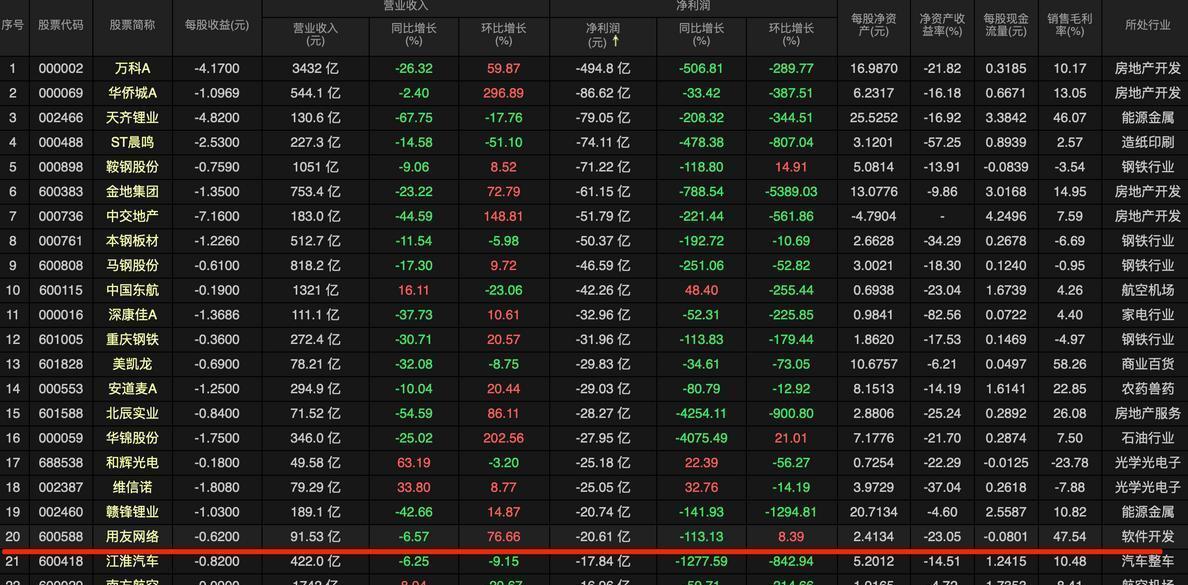
Task: Click 软件开发 industry cell
Action: click(1148, 537)
